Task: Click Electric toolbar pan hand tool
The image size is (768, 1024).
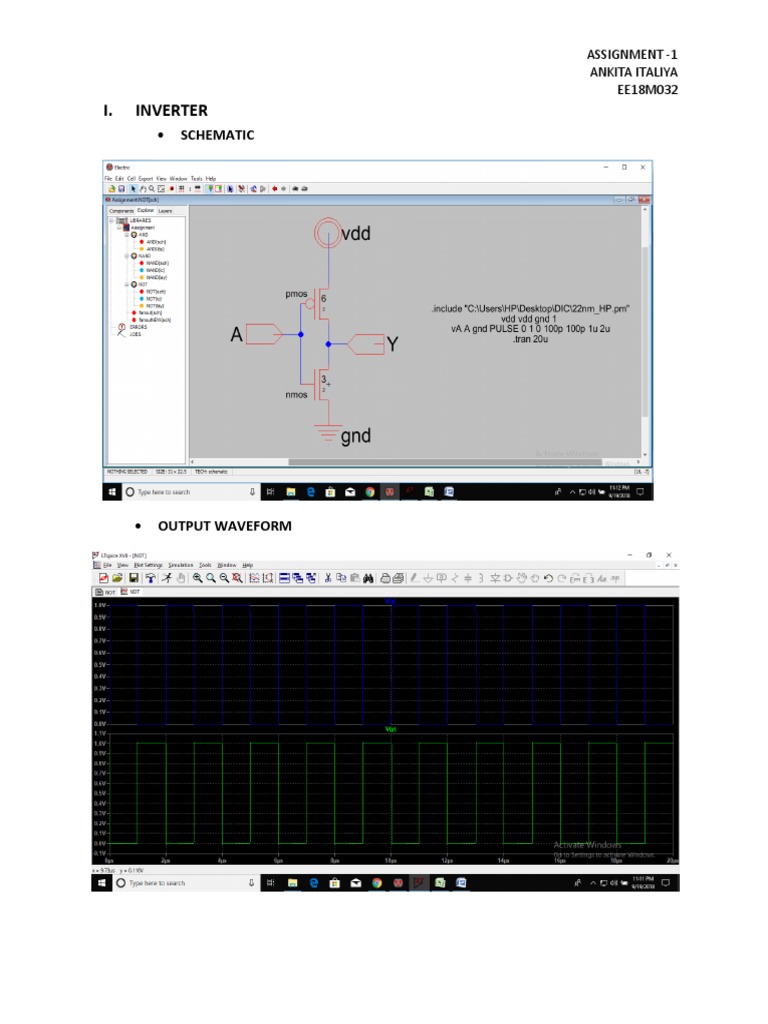Action: click(142, 189)
